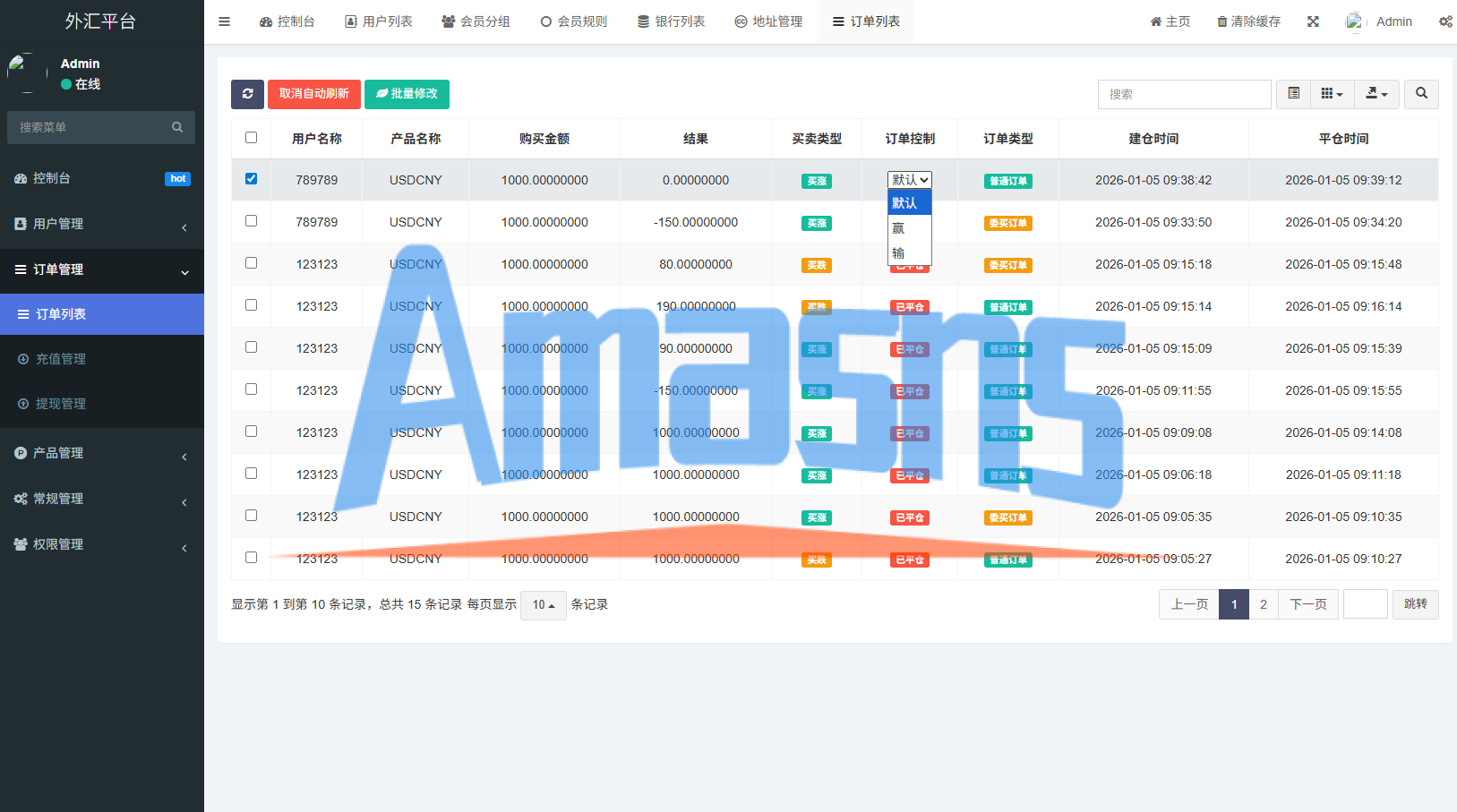
Task: Collapse 订单管理 sidebar menu
Action: [x=102, y=269]
